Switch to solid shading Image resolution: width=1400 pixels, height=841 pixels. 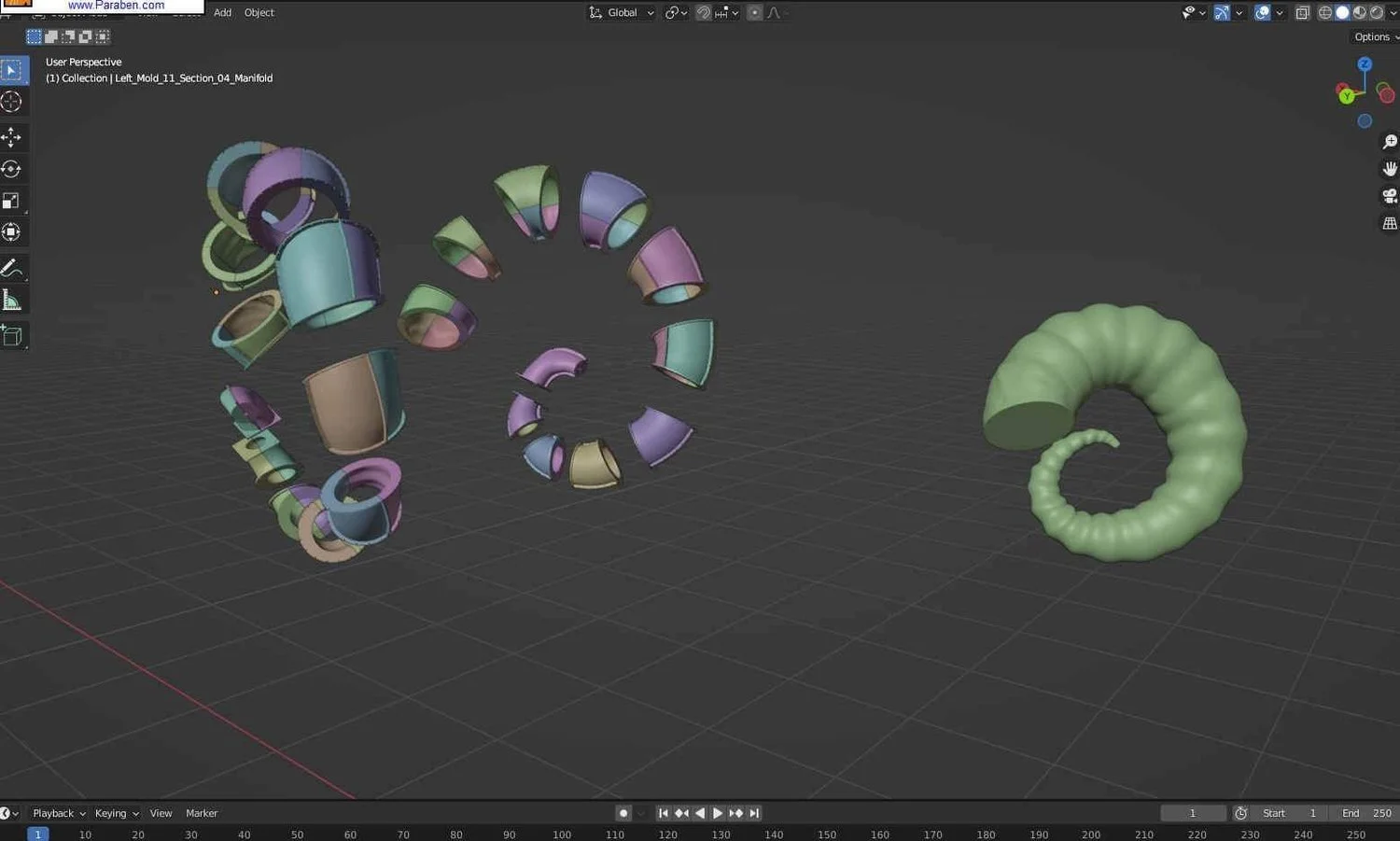point(1342,13)
